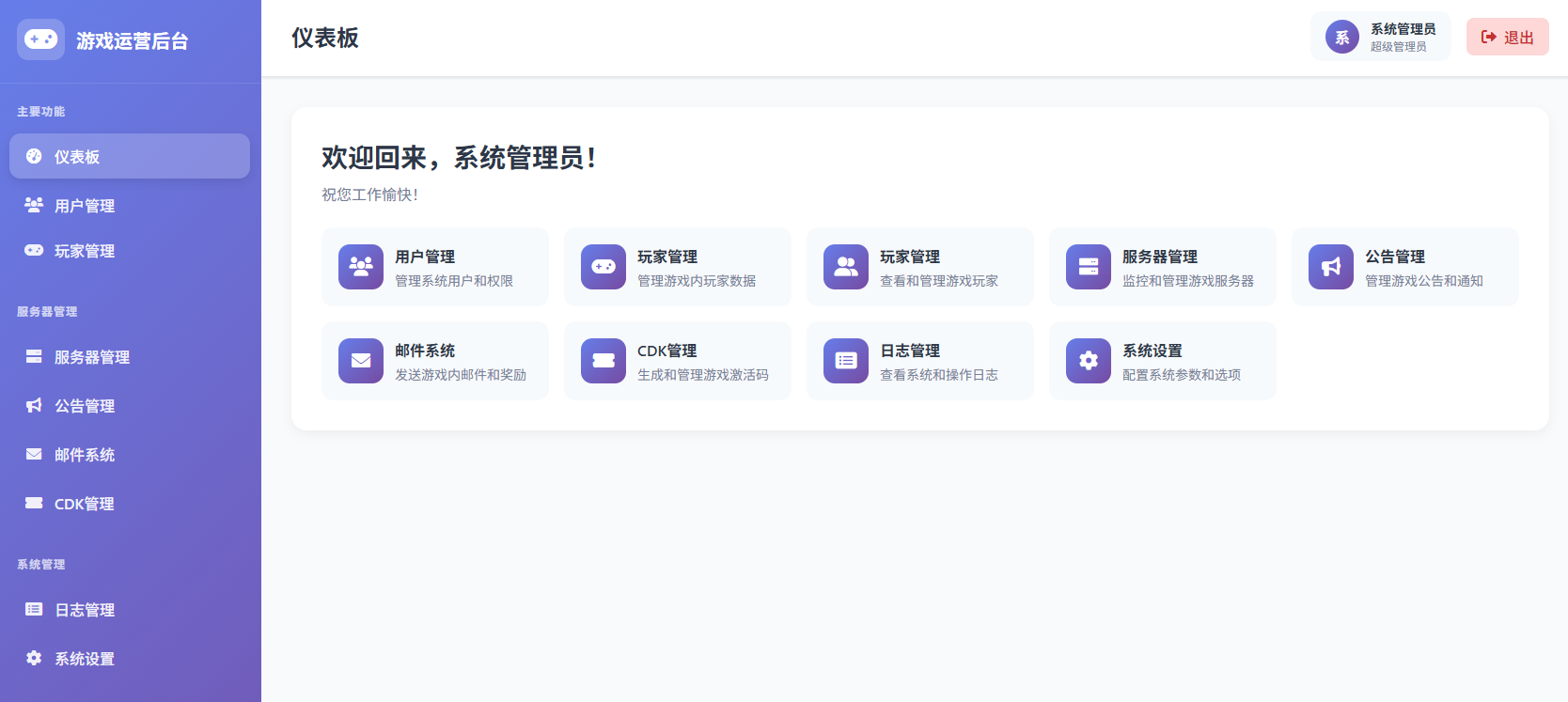
Task: Click the system admin avatar circle
Action: (x=1341, y=38)
